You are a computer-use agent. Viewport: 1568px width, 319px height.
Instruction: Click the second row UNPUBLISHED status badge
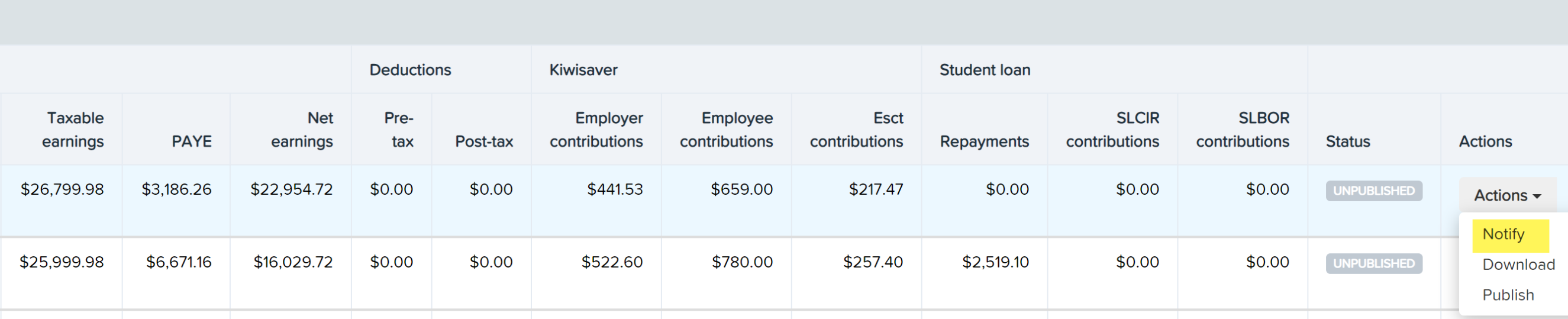coord(1374,263)
